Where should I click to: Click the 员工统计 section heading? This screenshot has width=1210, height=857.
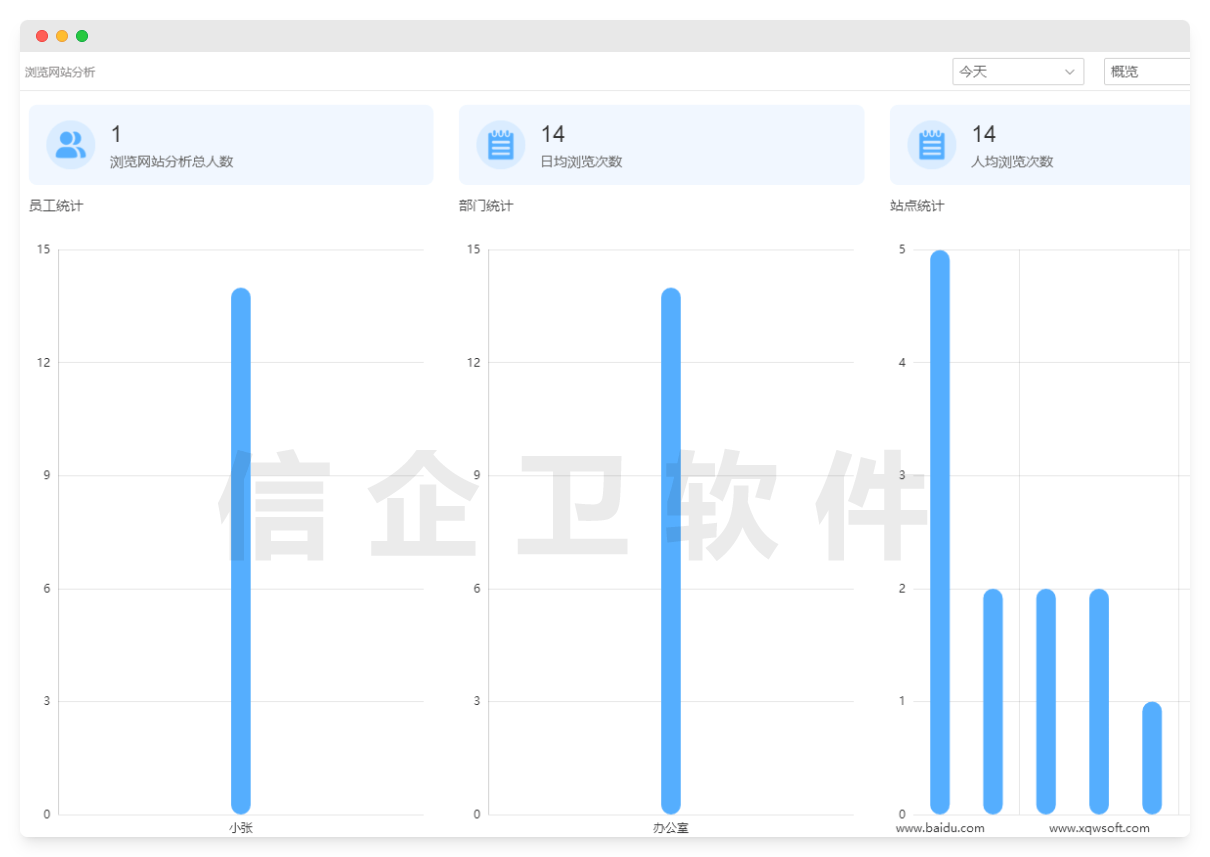tap(55, 205)
